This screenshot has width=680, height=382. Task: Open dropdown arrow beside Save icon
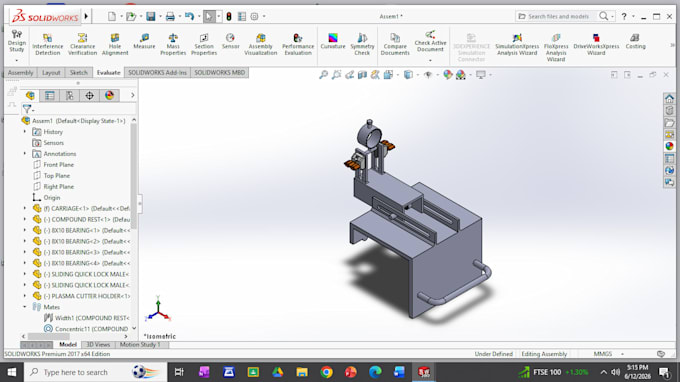[x=160, y=16]
